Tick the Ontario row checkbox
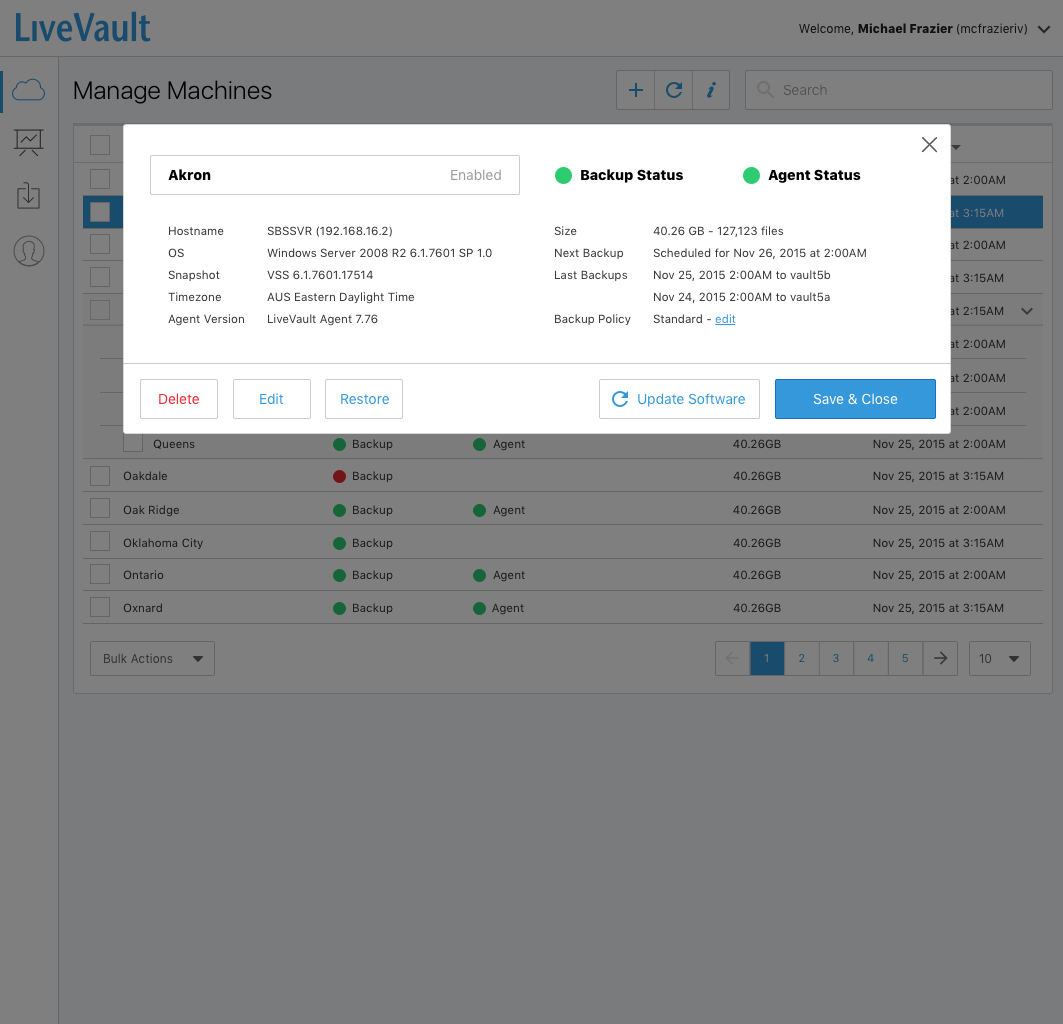The width and height of the screenshot is (1063, 1024). pos(100,574)
